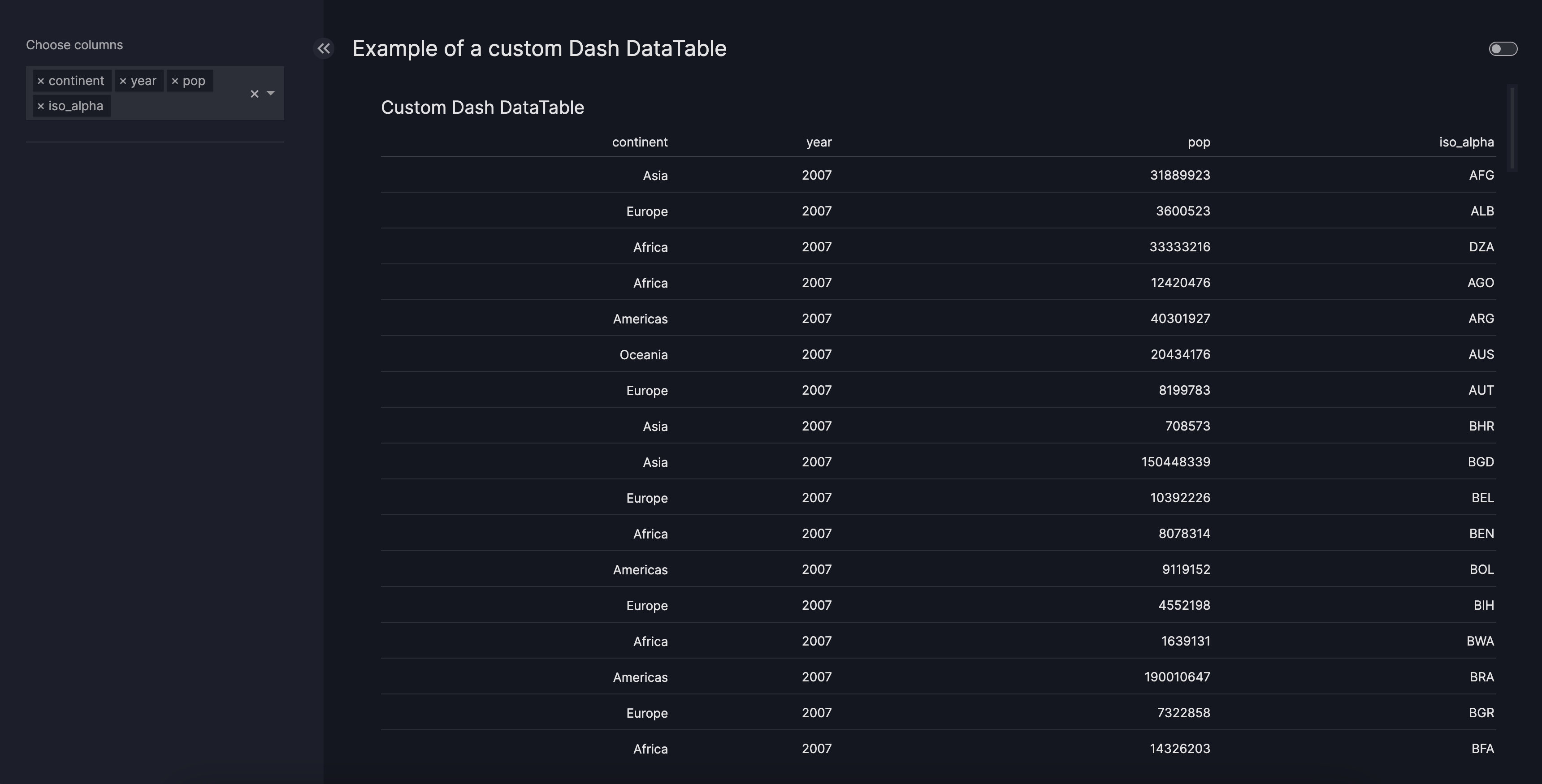Select the AUS cell
1542x784 pixels.
(1481, 354)
